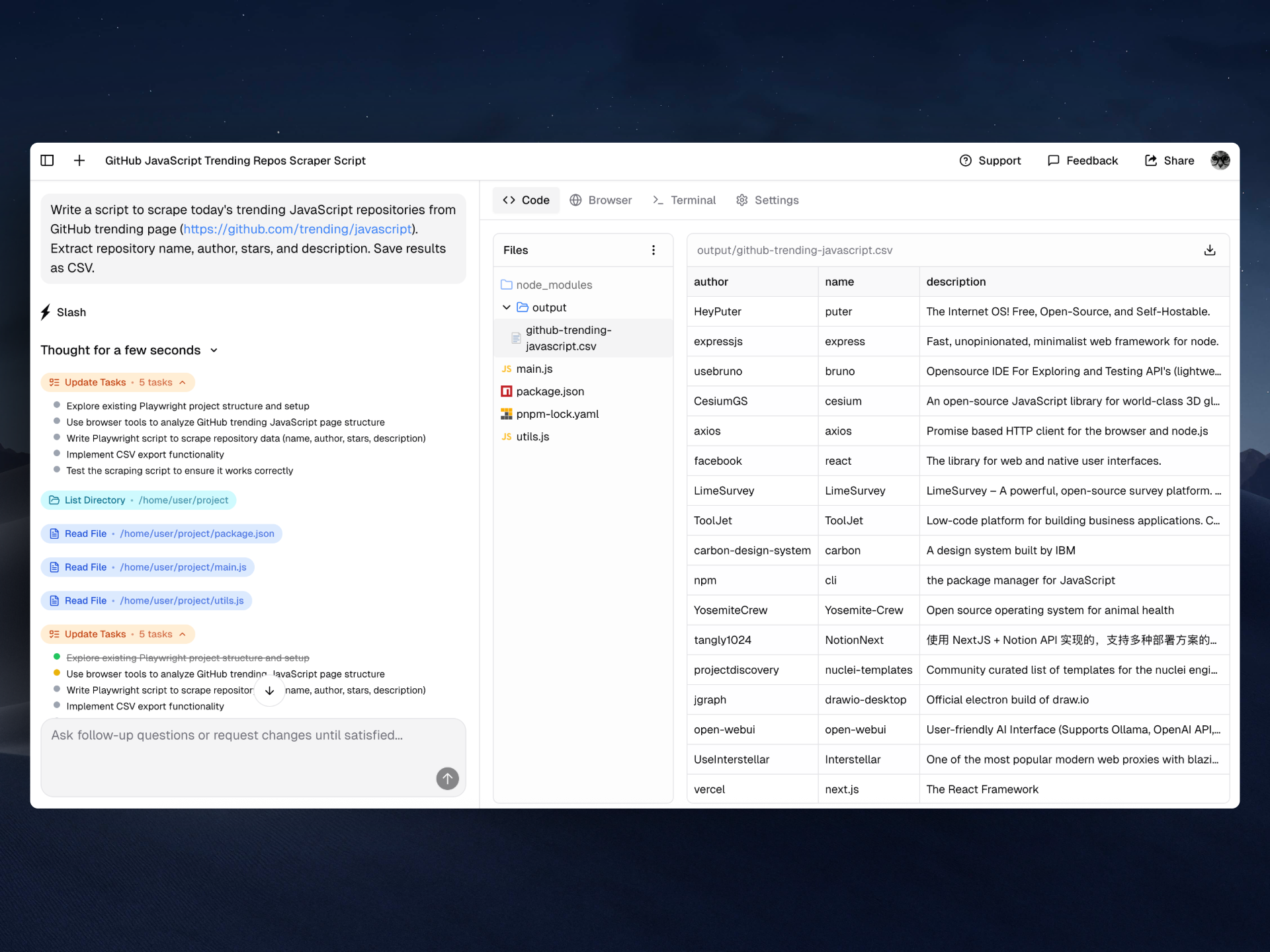Open the Settings tab
The height and width of the screenshot is (952, 1270).
[x=767, y=200]
